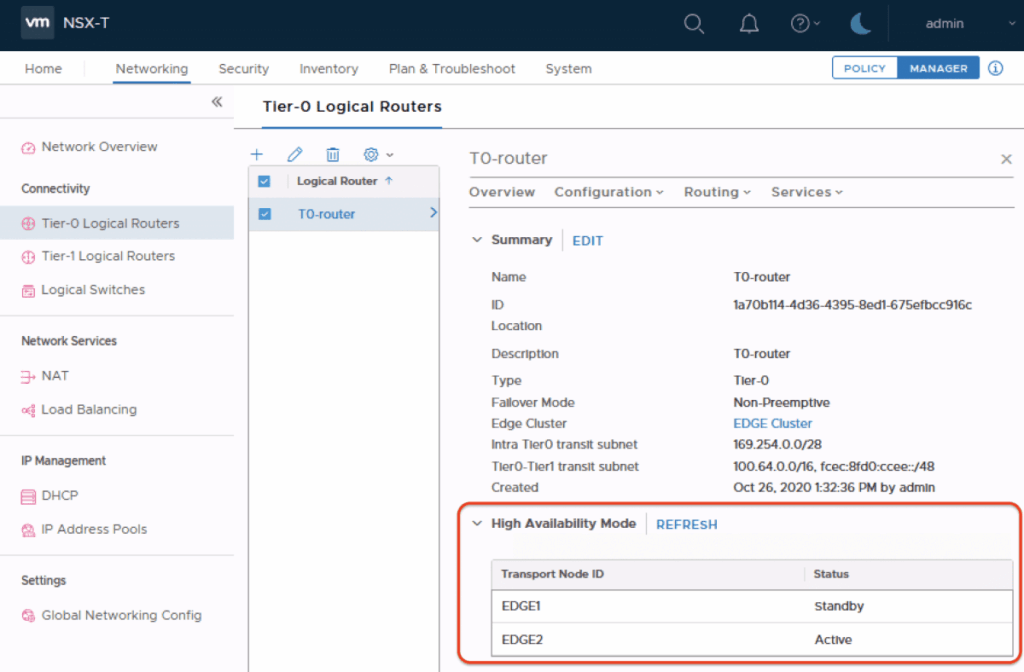The width and height of the screenshot is (1024, 672).
Task: Open Tier-1 Logical Routers page
Action: pyautogui.click(x=108, y=256)
